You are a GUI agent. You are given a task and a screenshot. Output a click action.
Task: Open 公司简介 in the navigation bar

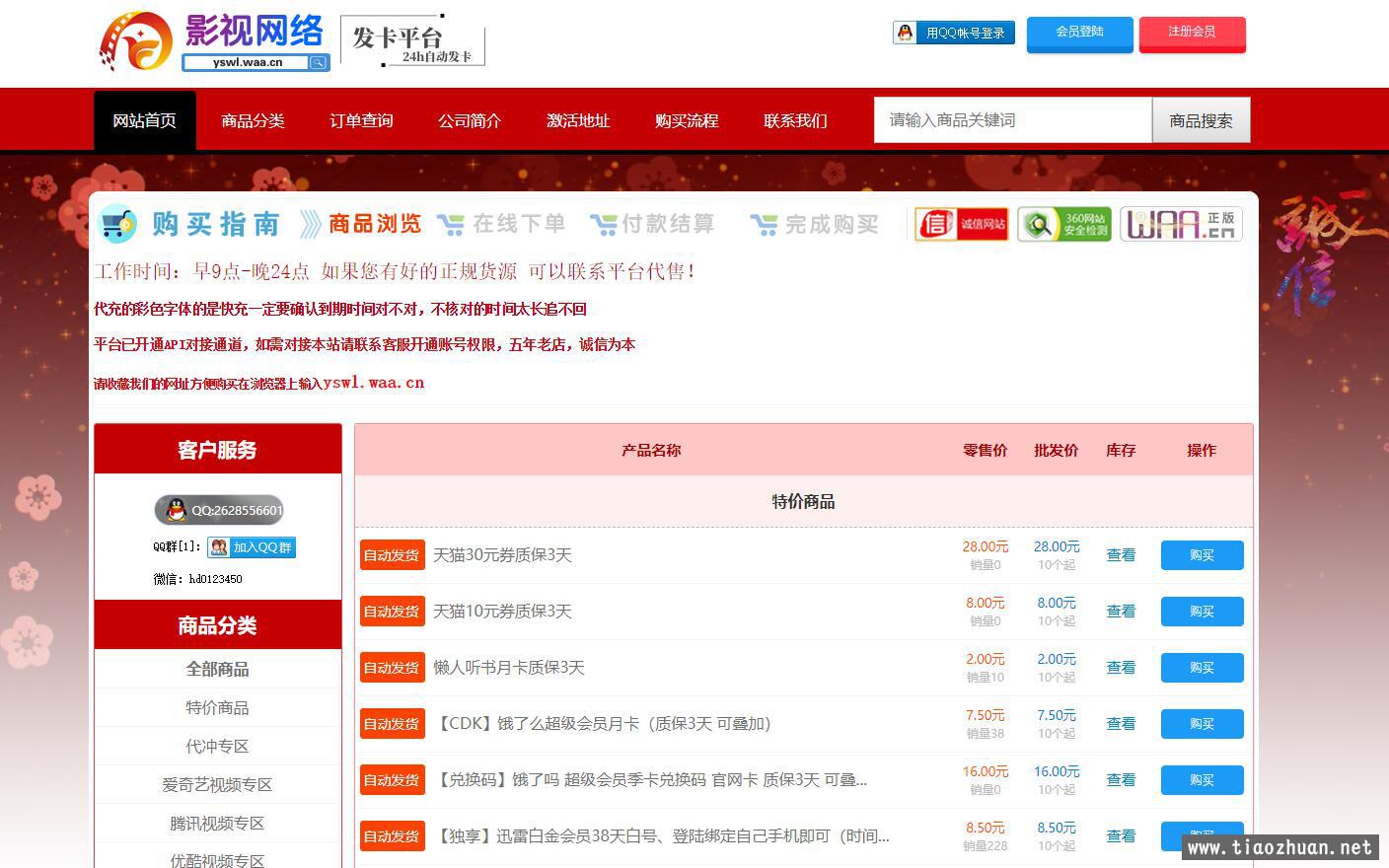pos(470,120)
